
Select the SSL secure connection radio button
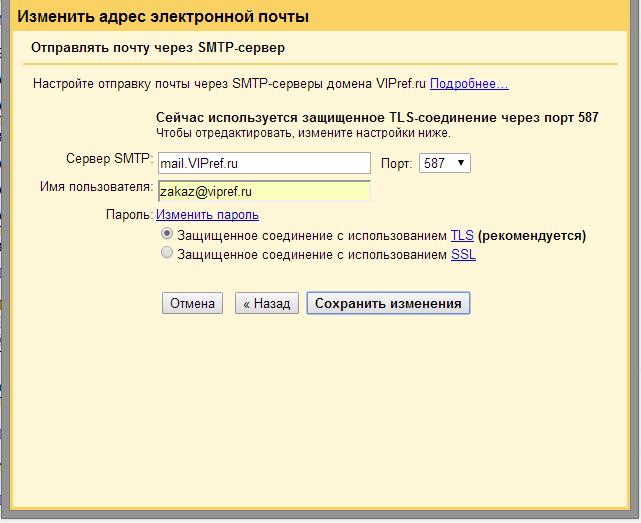pos(166,255)
